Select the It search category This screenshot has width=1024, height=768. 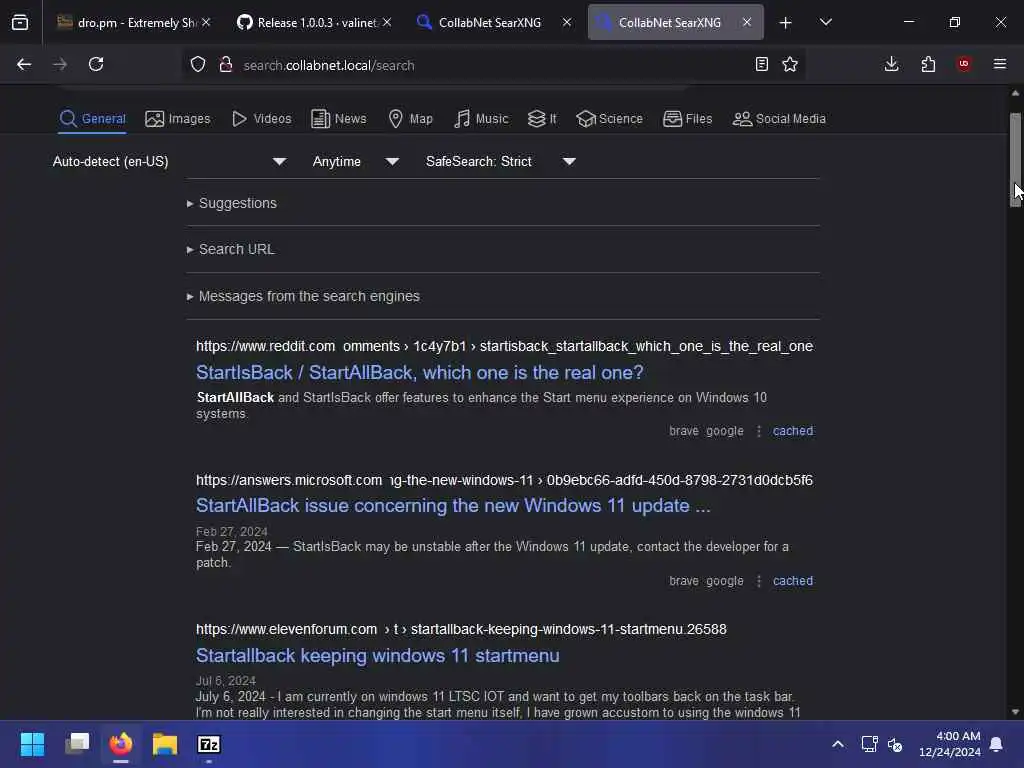pyautogui.click(x=542, y=119)
